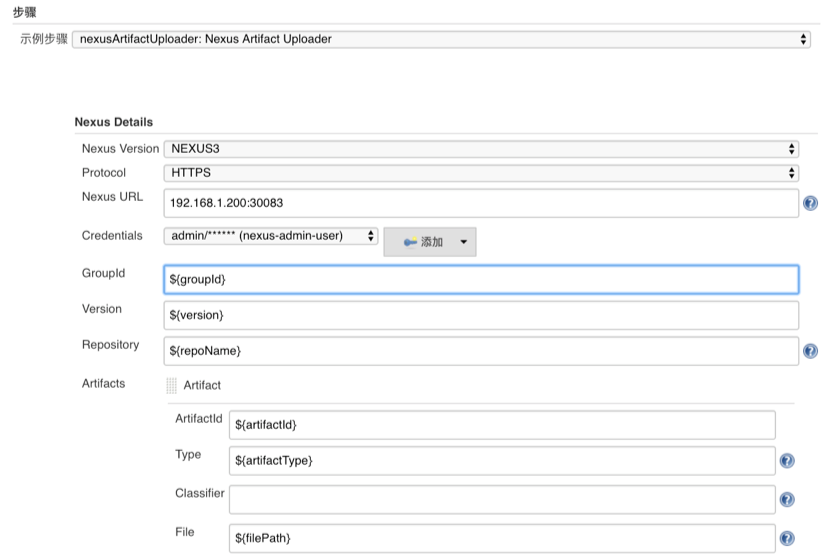Click the Artifacts label
The width and height of the screenshot is (827, 560).
103,383
